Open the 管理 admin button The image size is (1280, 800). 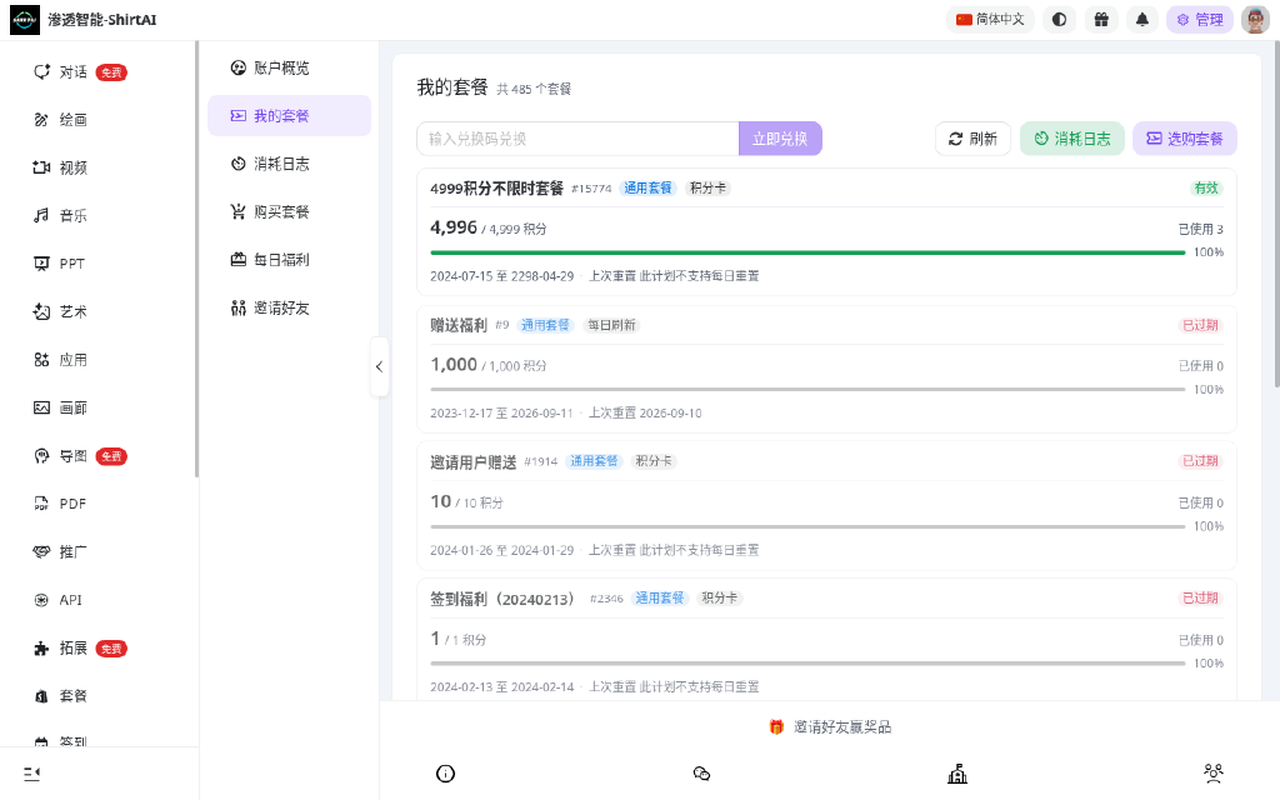point(1200,19)
